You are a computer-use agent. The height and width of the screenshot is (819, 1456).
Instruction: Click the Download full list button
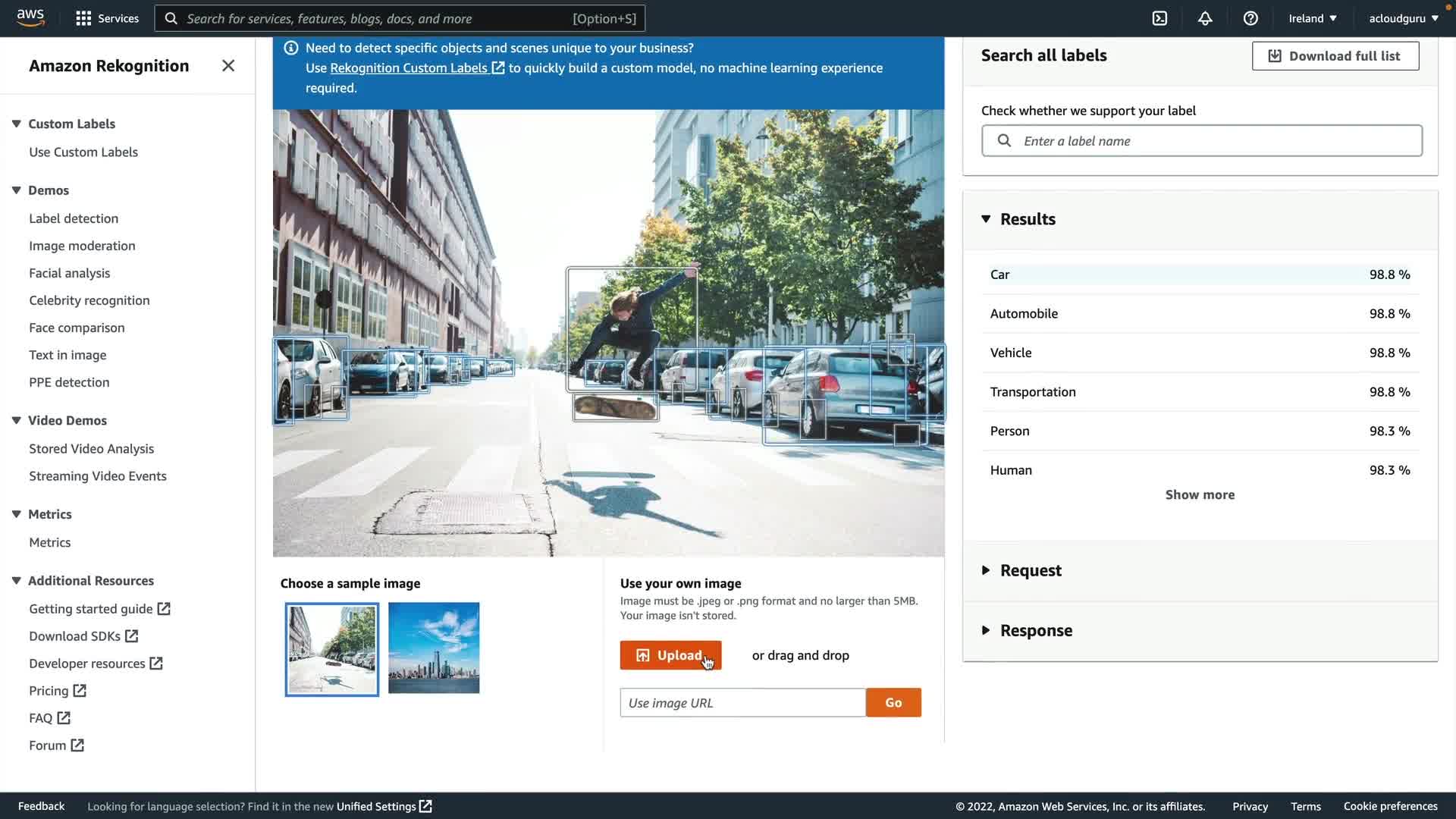(1335, 56)
